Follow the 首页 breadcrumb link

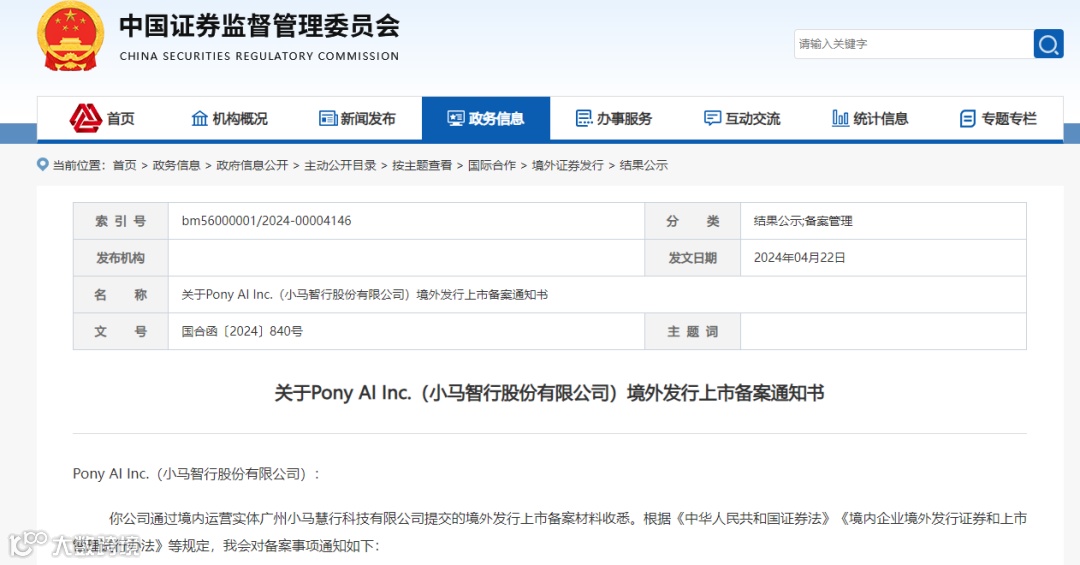(125, 165)
